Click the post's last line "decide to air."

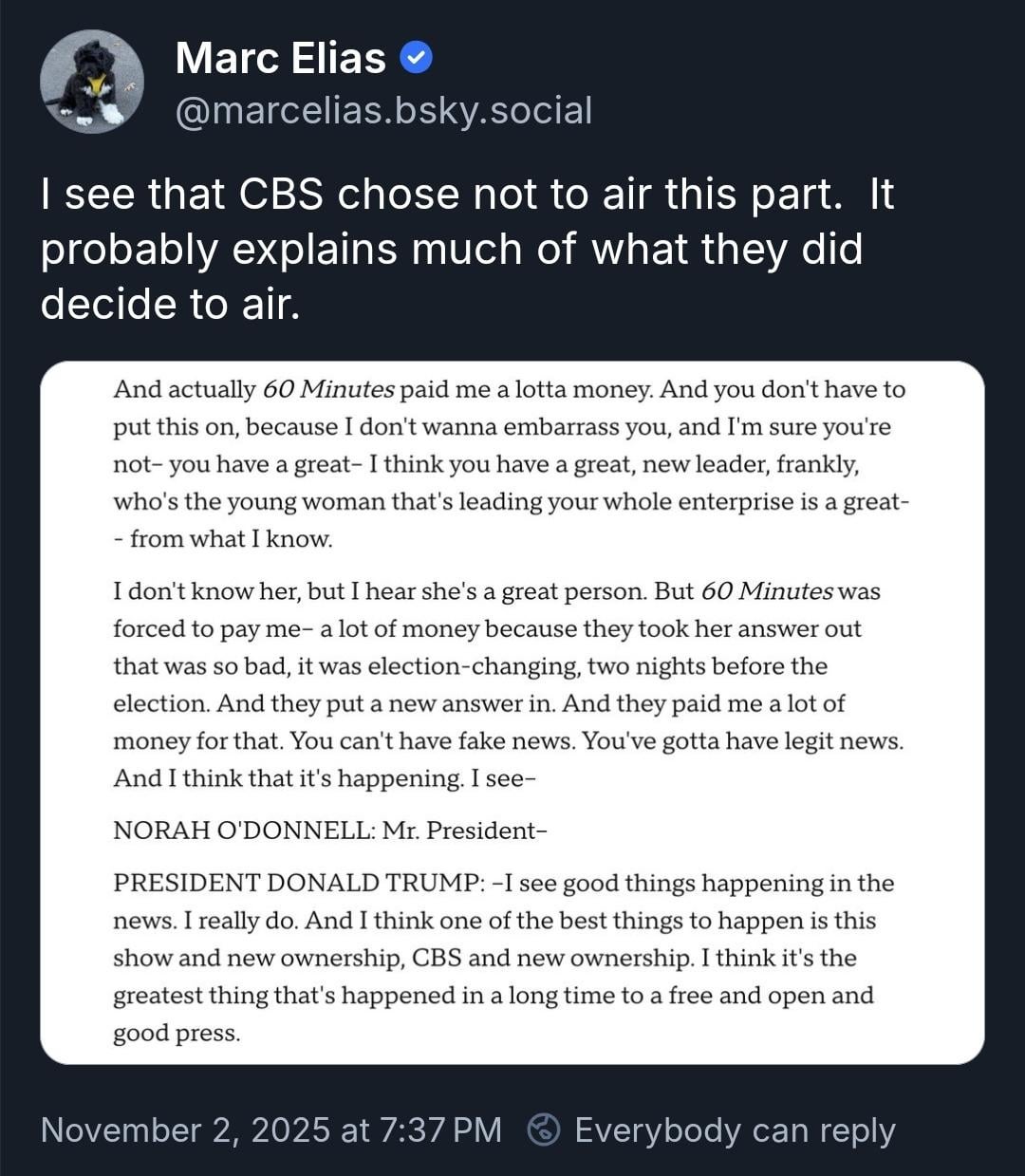coord(170,304)
